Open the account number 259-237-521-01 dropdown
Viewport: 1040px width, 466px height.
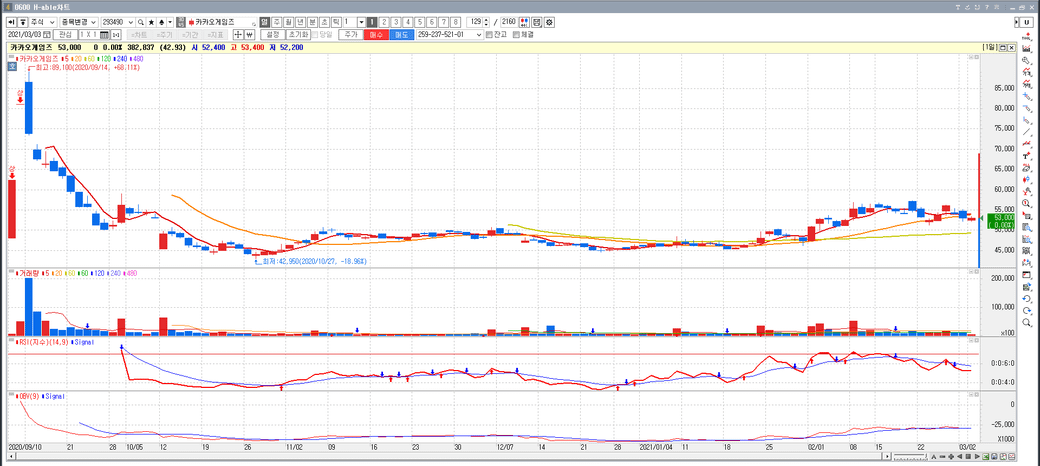[476, 35]
